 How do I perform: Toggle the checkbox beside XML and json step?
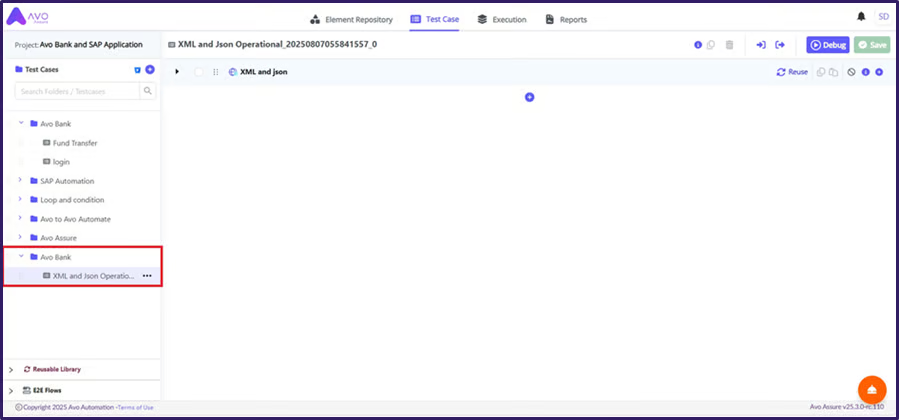[199, 72]
